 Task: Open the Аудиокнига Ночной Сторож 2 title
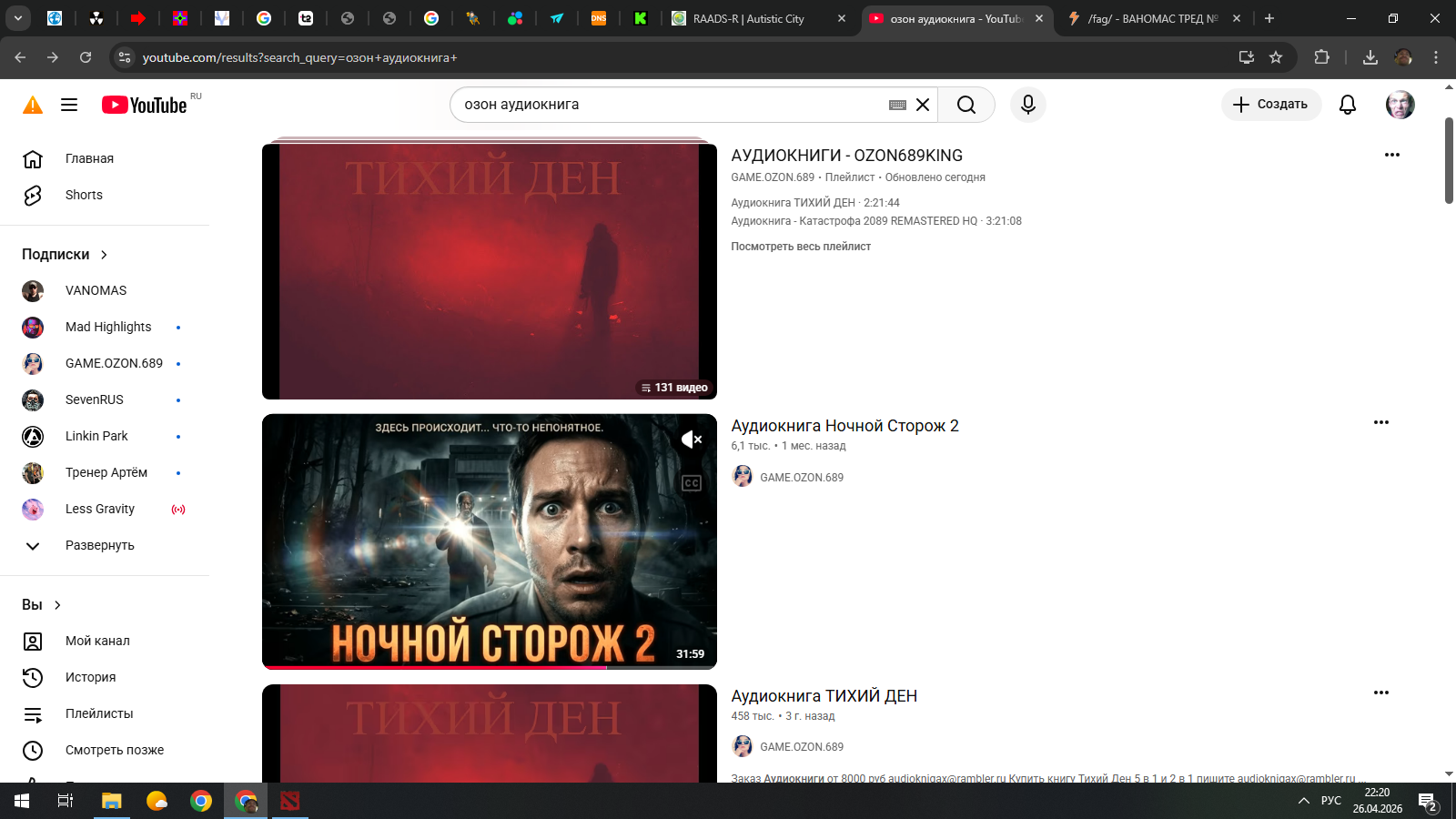pos(844,426)
